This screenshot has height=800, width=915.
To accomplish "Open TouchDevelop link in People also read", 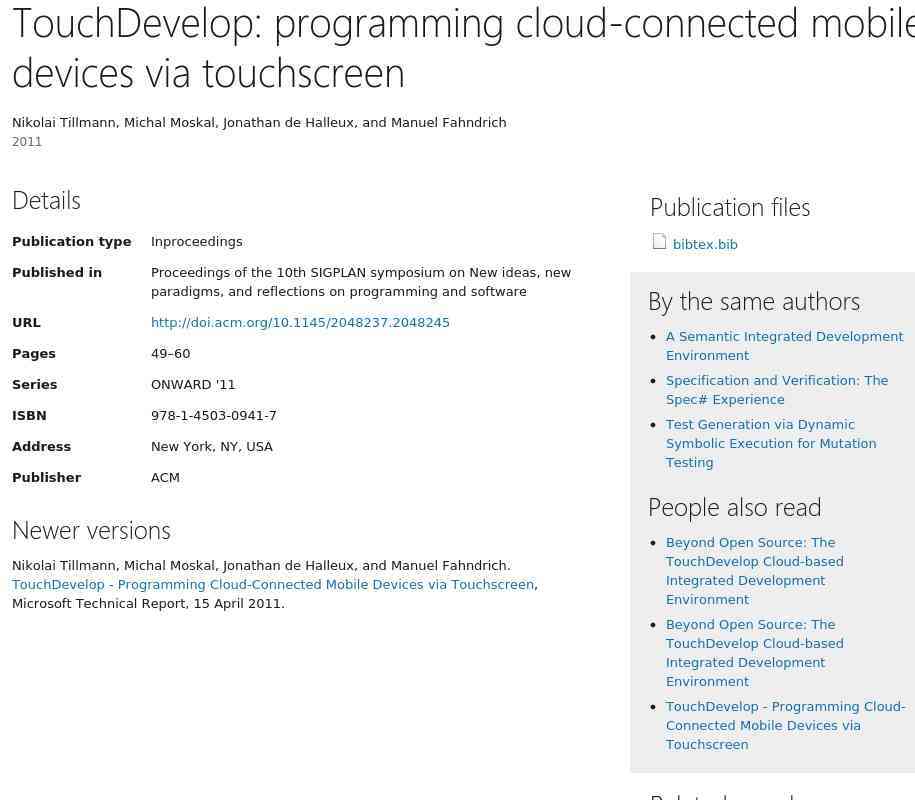I will pos(785,725).
